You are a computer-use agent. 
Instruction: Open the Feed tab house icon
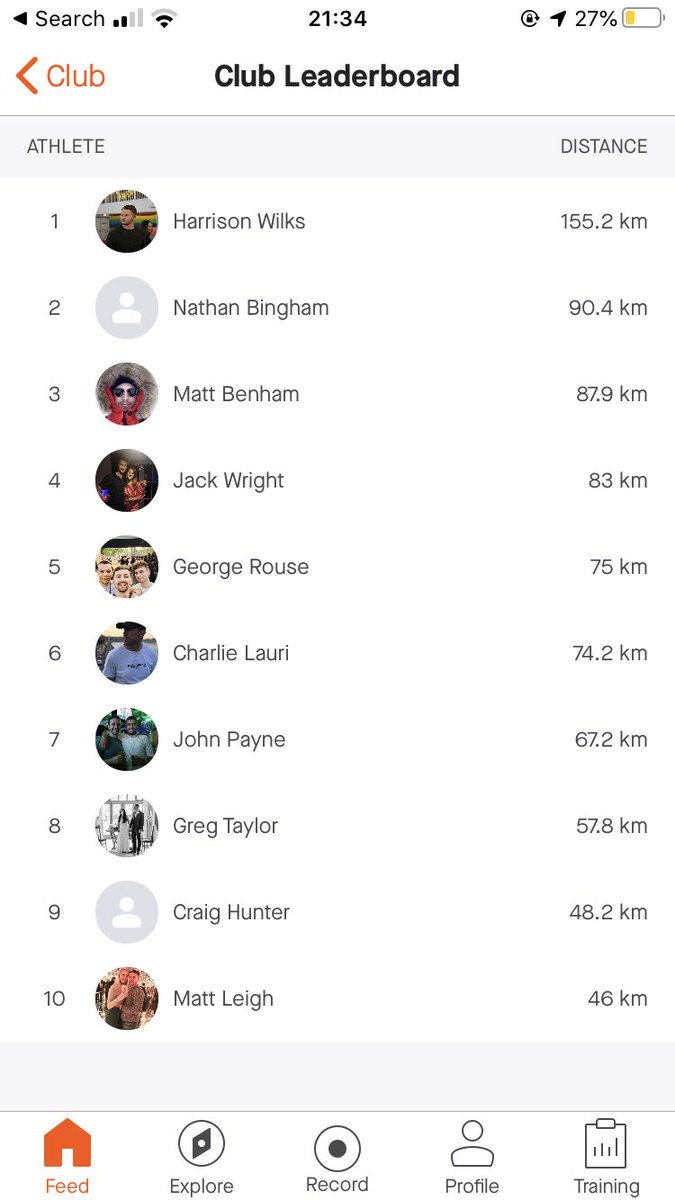tap(67, 1144)
